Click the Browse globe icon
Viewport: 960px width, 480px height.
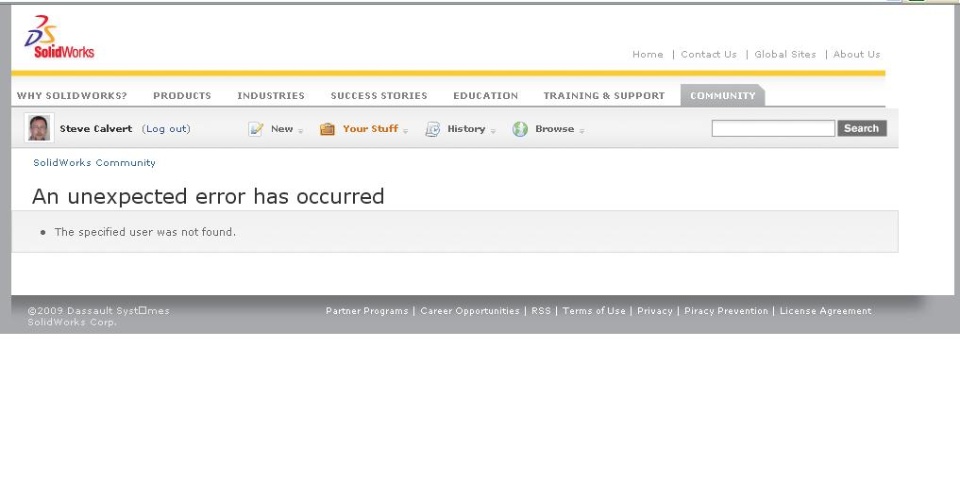pos(520,129)
